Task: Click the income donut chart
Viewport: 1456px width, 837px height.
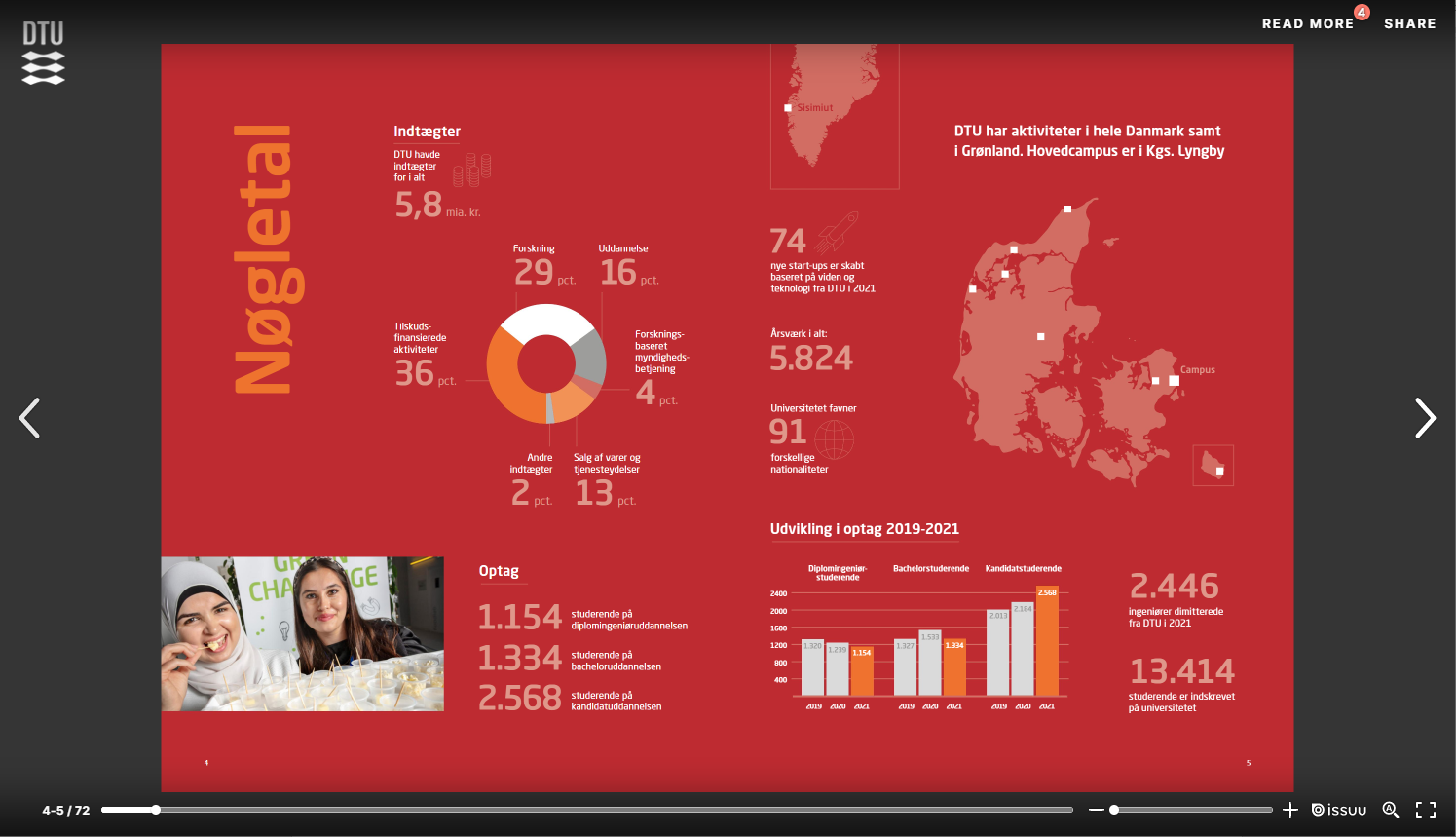Action: tap(546, 363)
